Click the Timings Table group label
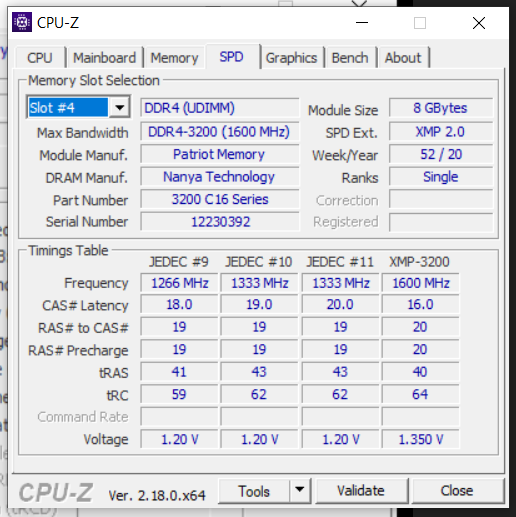This screenshot has width=516, height=517. point(68,250)
